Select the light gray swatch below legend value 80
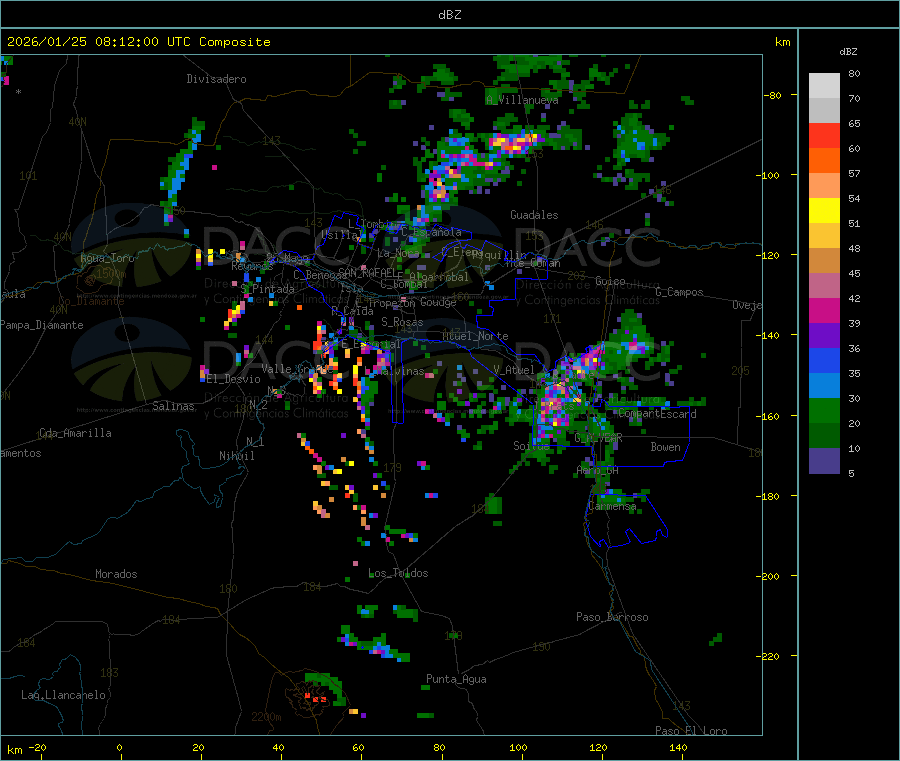900x761 pixels. [x=824, y=86]
